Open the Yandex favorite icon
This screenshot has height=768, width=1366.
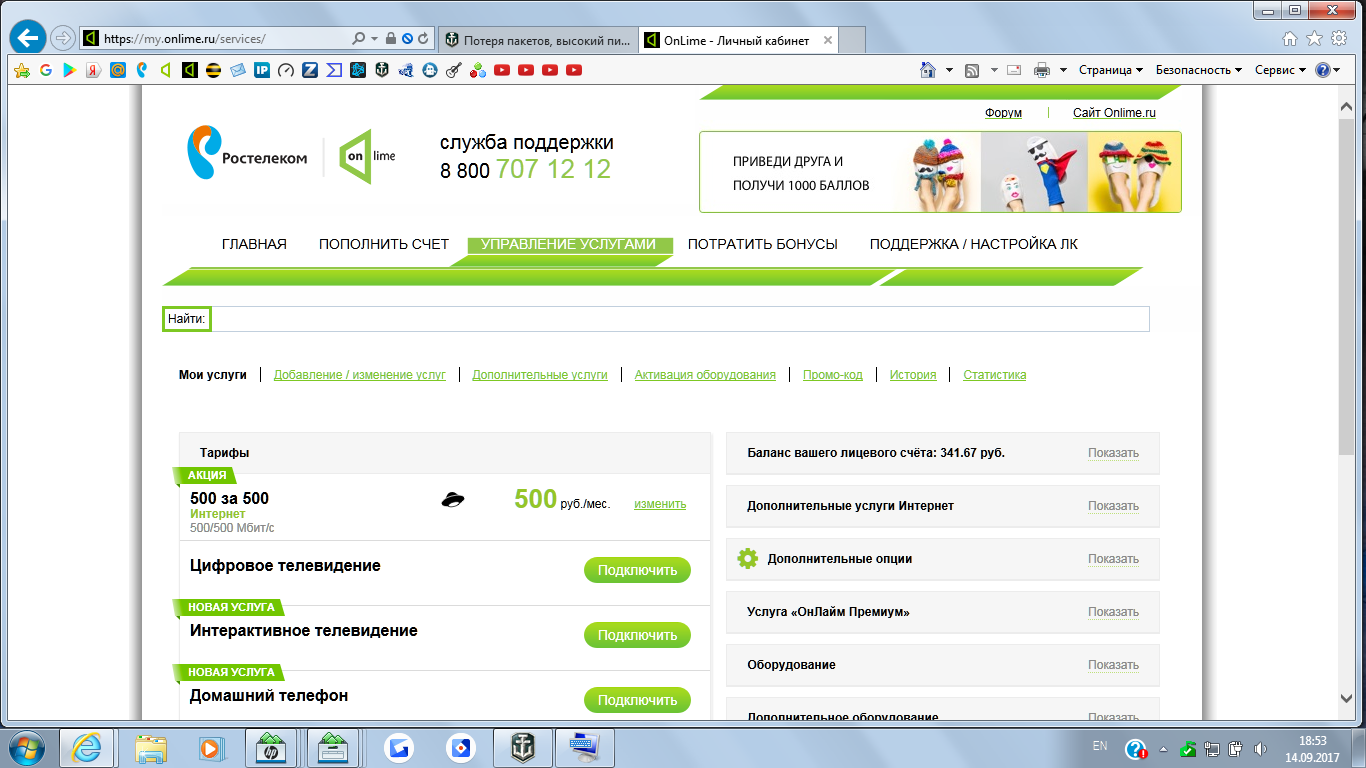(93, 70)
